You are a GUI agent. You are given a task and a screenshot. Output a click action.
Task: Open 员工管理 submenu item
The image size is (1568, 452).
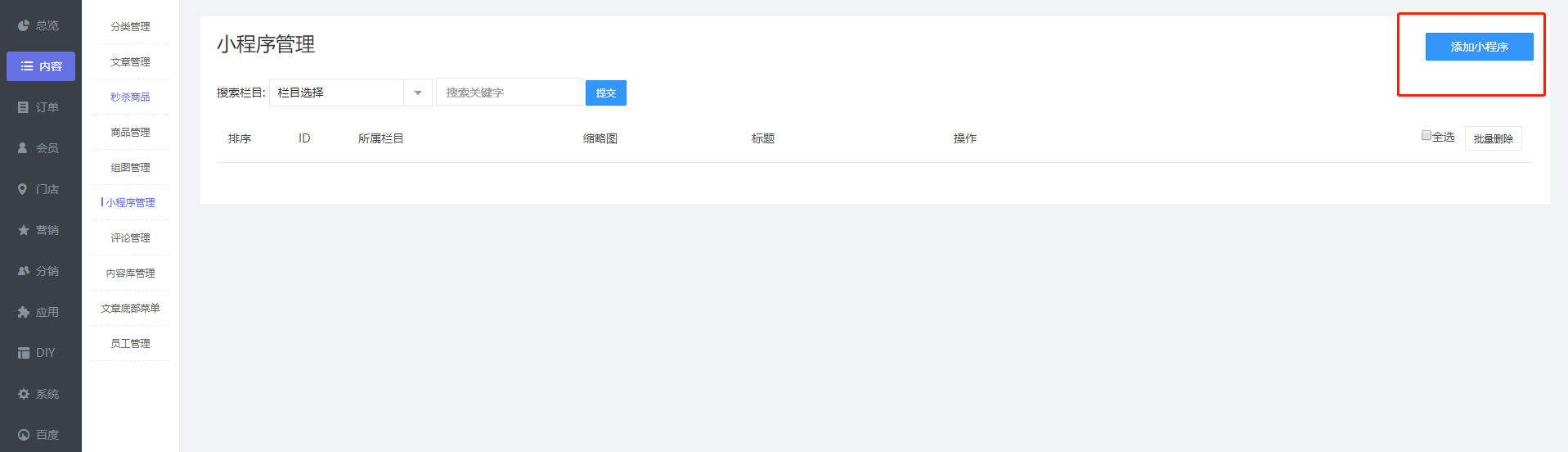[x=131, y=343]
